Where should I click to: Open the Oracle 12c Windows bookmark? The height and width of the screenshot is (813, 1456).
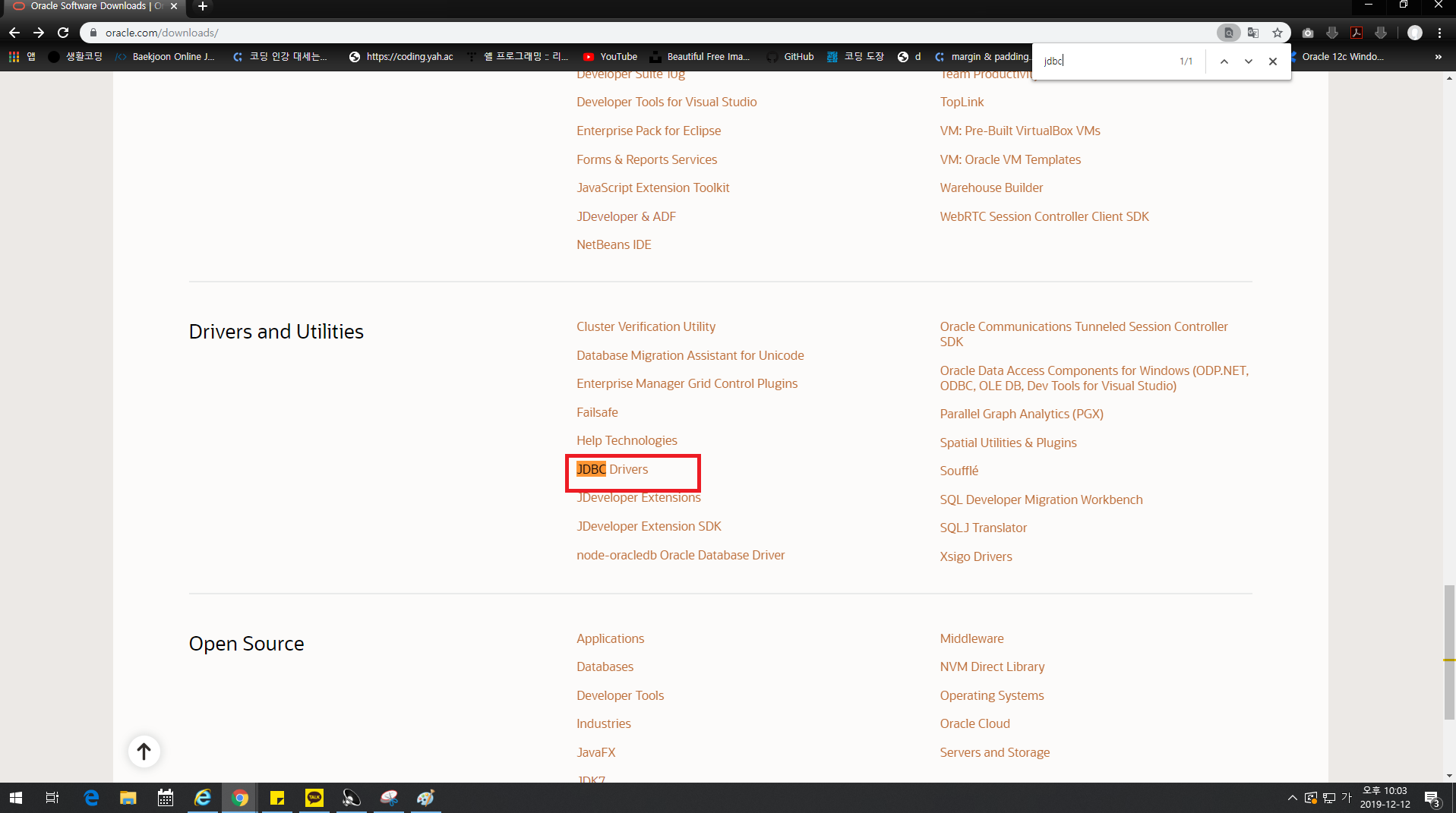point(1338,57)
